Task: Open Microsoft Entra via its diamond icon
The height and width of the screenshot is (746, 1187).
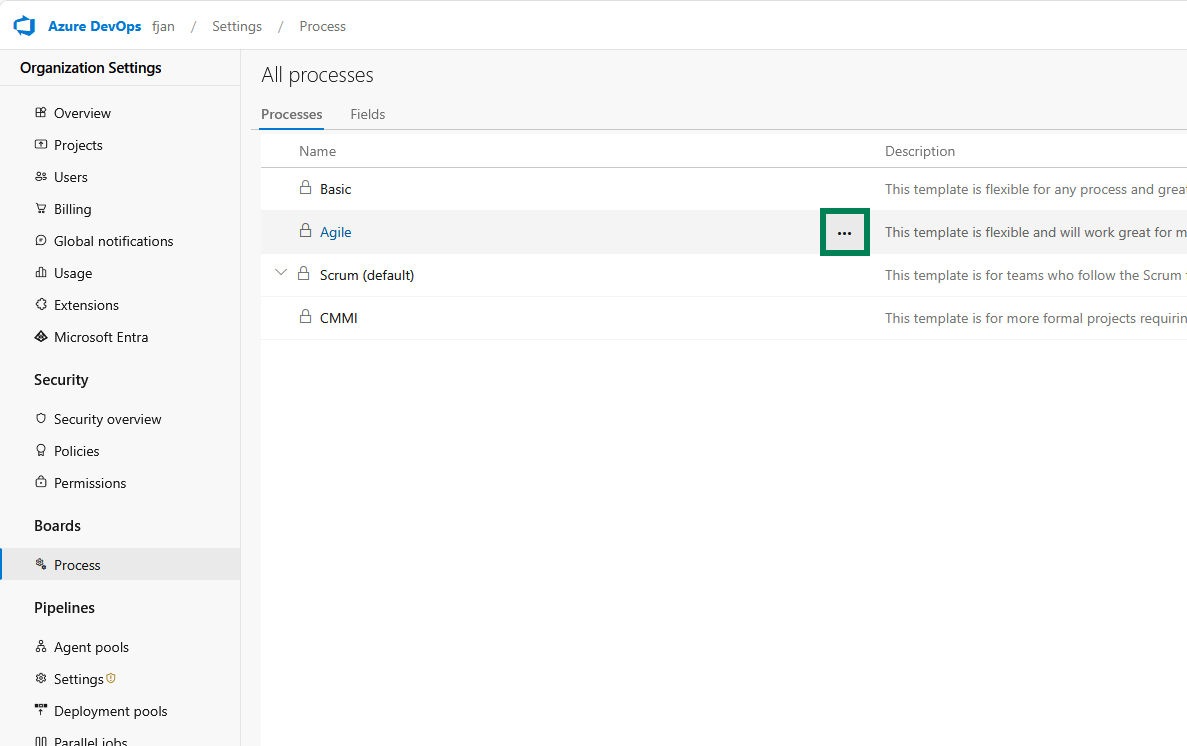Action: pyautogui.click(x=40, y=337)
